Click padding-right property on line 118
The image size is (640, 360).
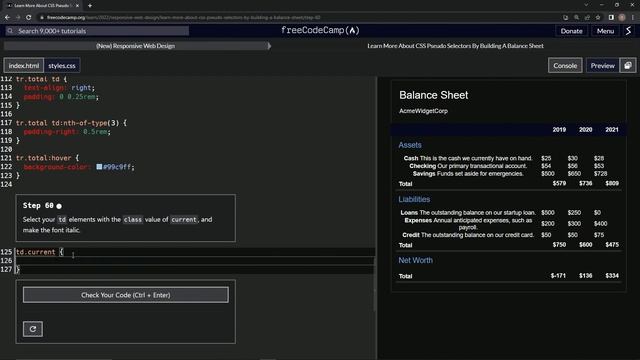50,132
